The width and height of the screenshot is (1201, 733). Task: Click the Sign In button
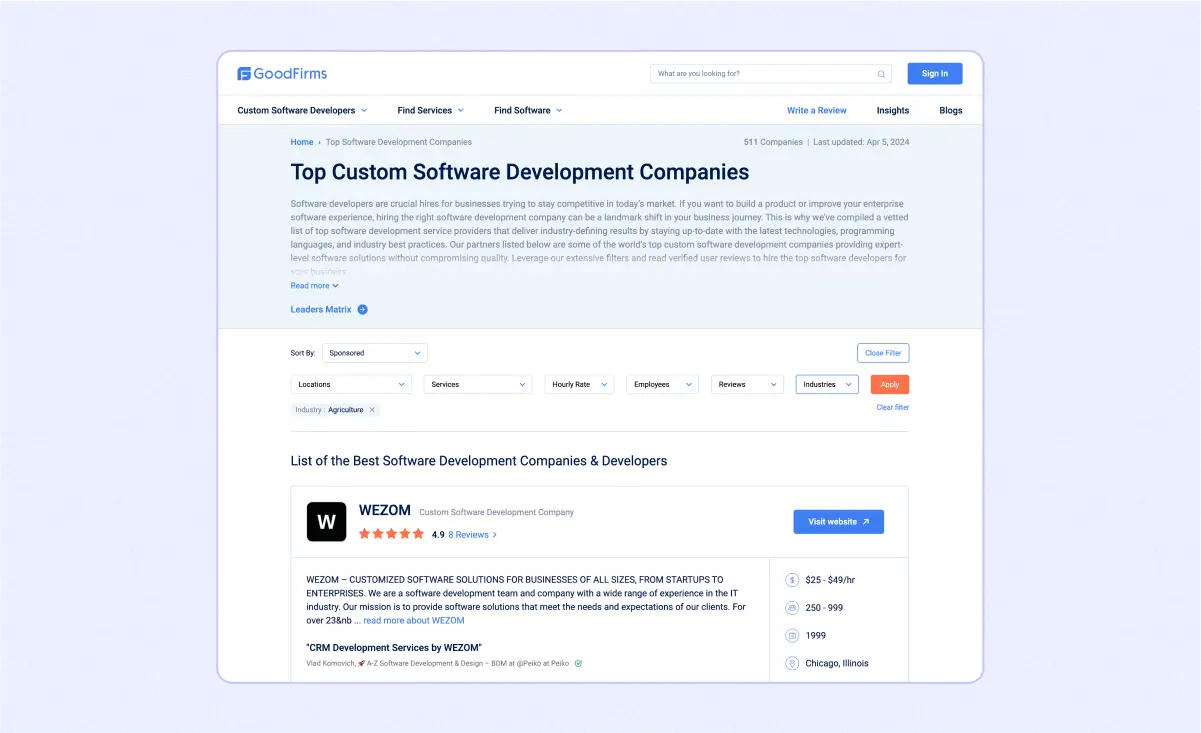[935, 74]
